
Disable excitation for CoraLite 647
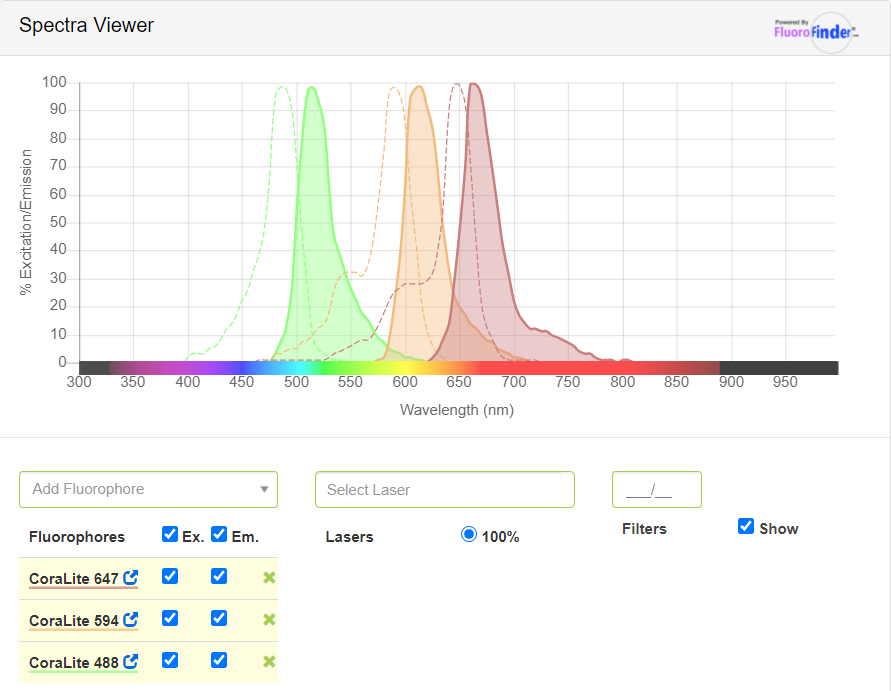coord(170,577)
